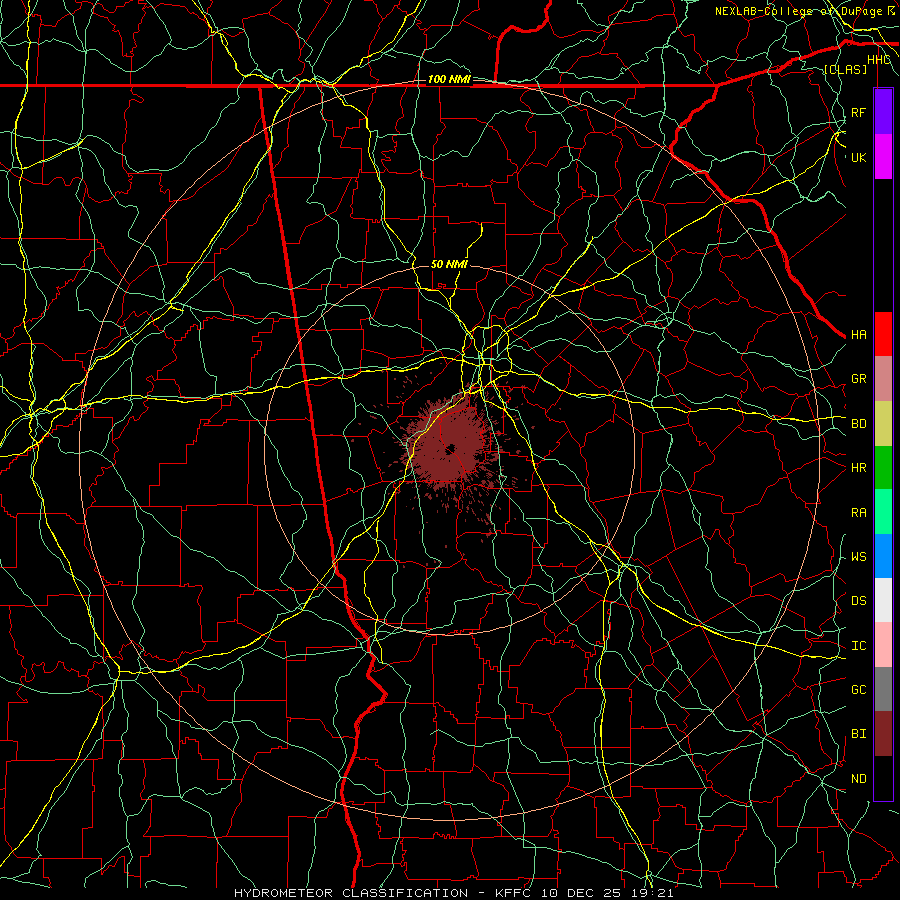Click the green HR legend swatch
The height and width of the screenshot is (900, 900).
tap(883, 468)
